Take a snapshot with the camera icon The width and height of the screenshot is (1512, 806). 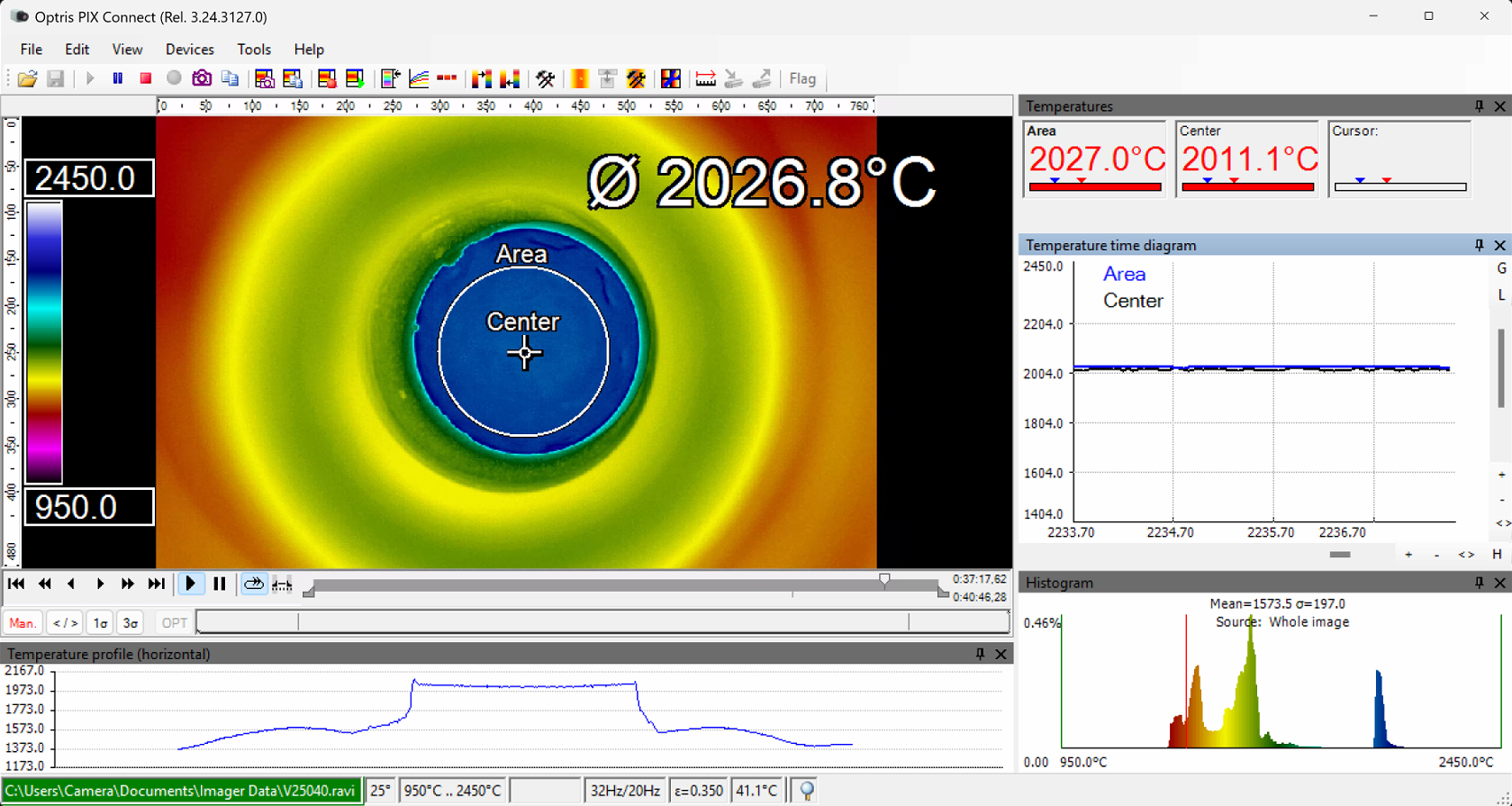click(x=202, y=79)
